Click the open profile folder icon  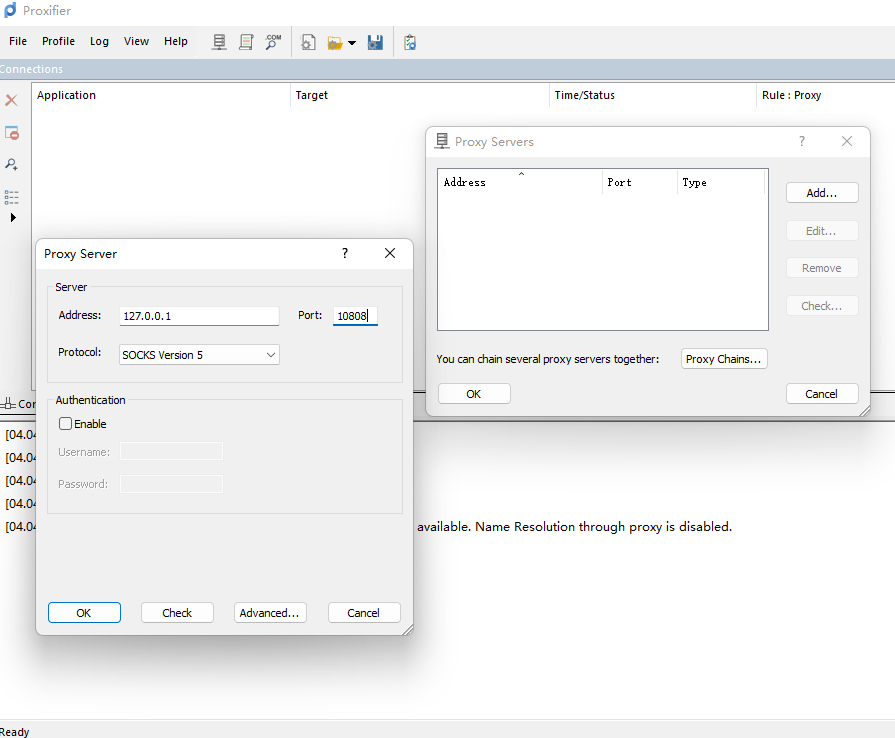tap(334, 42)
